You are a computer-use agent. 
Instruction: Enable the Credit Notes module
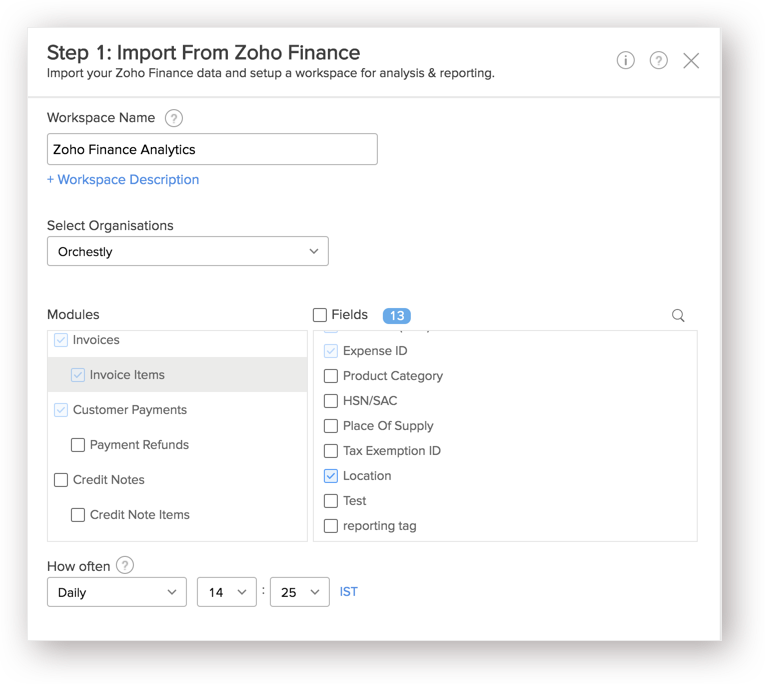click(x=61, y=480)
